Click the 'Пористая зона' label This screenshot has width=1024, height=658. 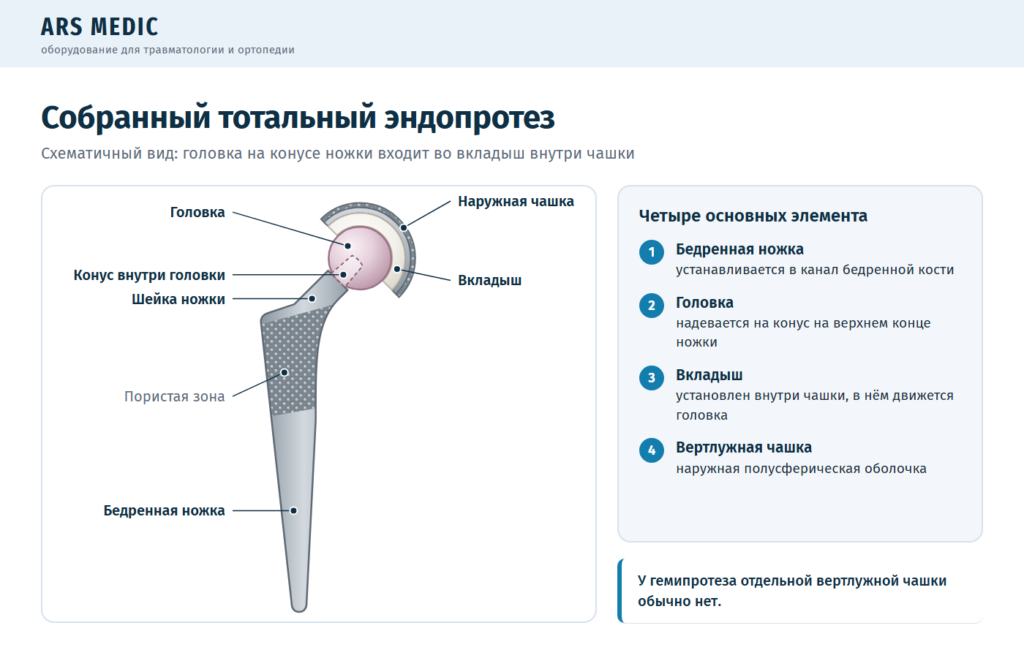174,396
